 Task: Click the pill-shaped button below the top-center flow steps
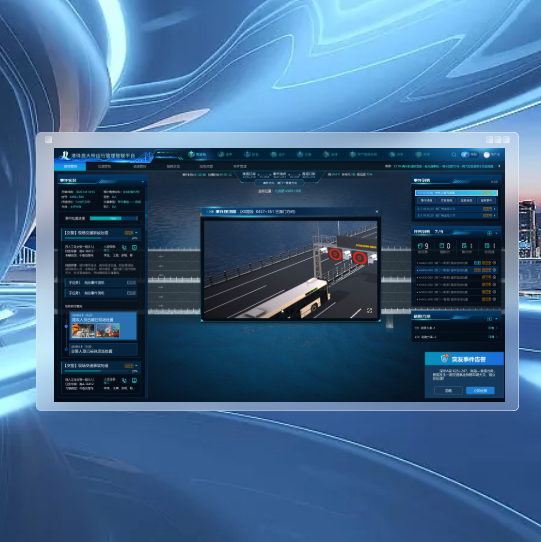coord(279,183)
